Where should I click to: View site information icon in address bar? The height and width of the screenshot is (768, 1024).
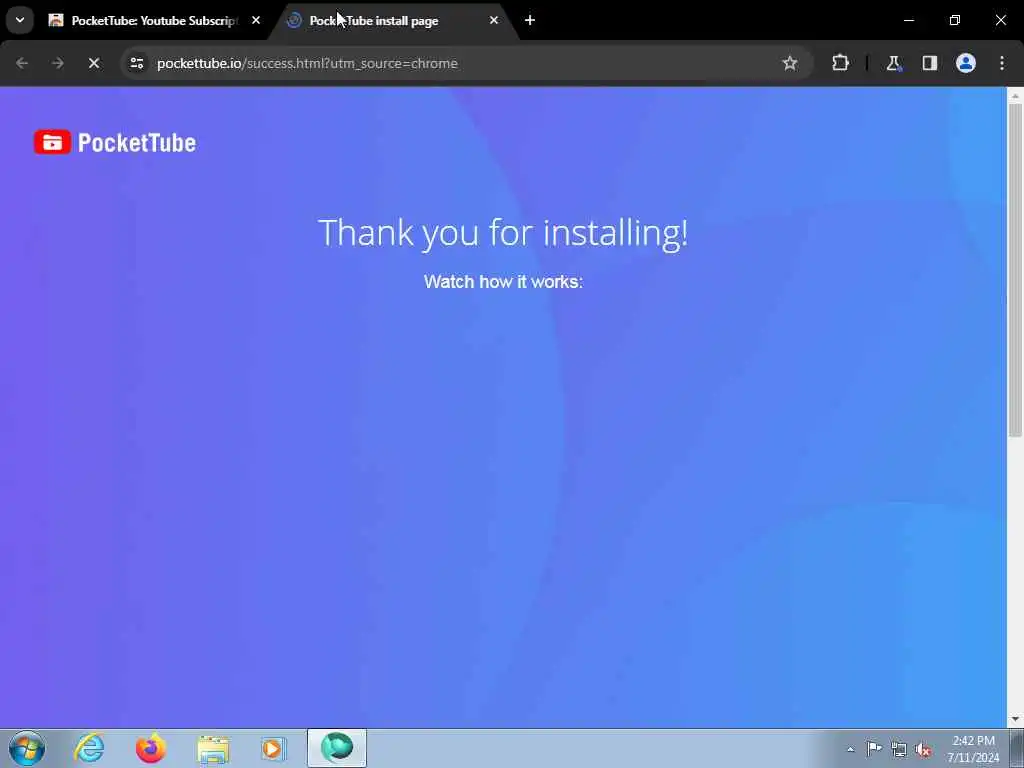point(136,63)
